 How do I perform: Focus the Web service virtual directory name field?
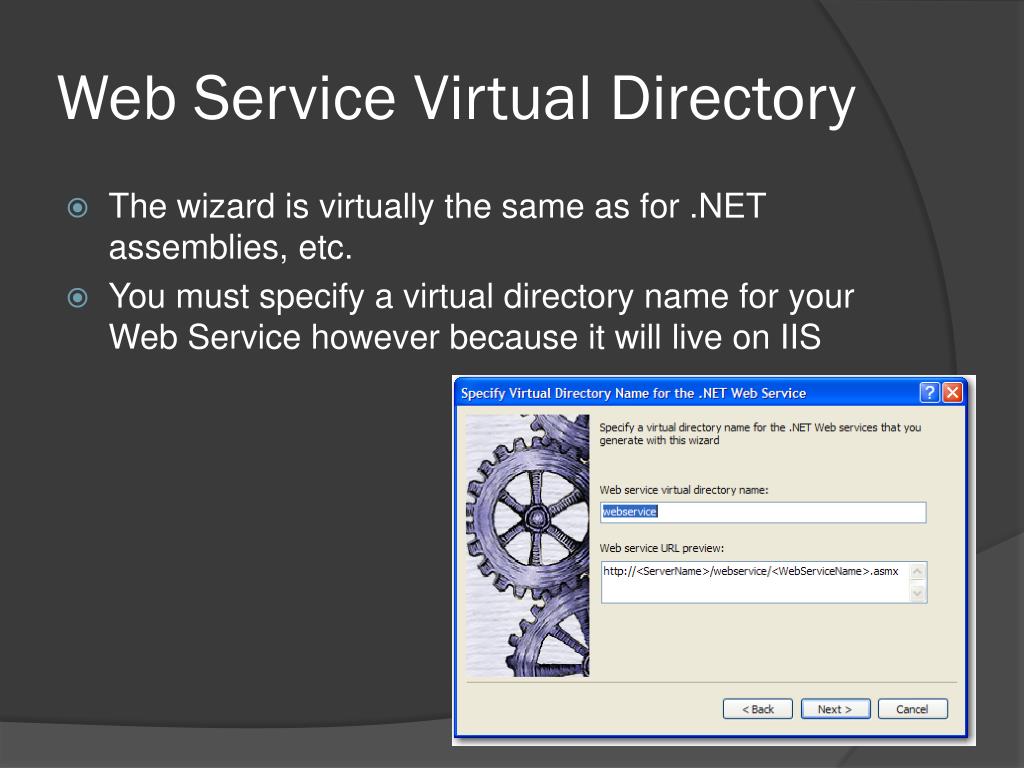tap(763, 512)
